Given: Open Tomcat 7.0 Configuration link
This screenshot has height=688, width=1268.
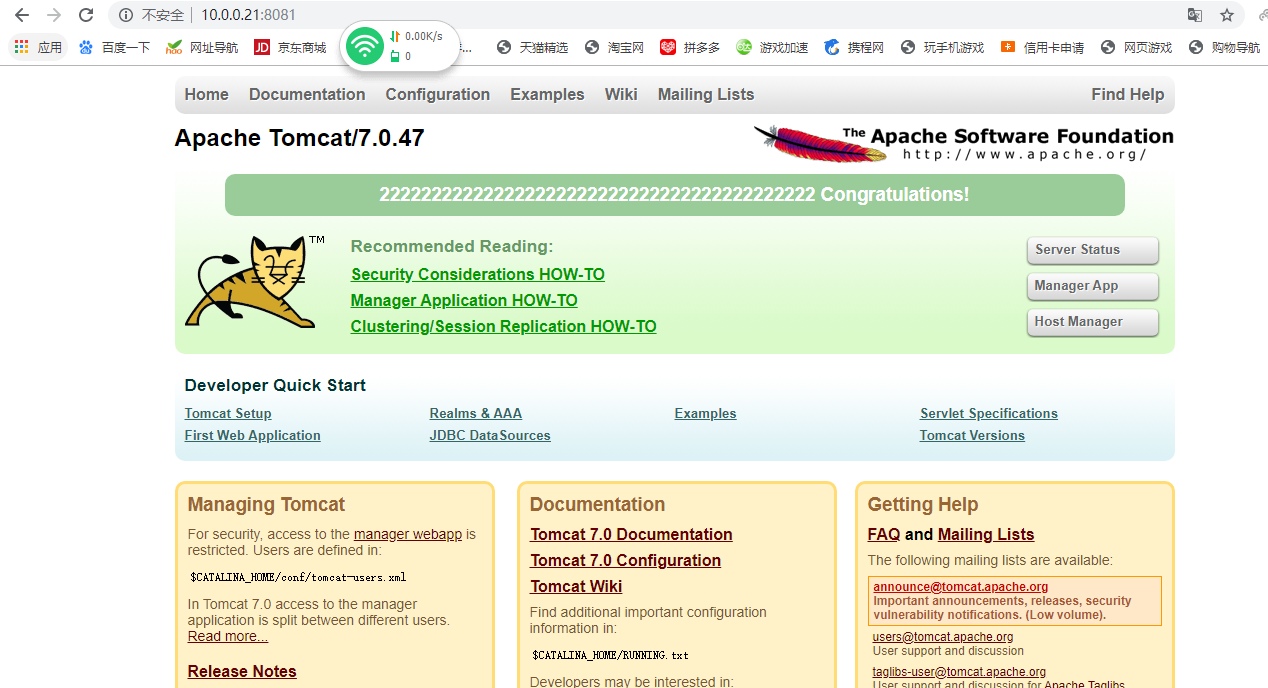Looking at the screenshot, I should click(625, 560).
